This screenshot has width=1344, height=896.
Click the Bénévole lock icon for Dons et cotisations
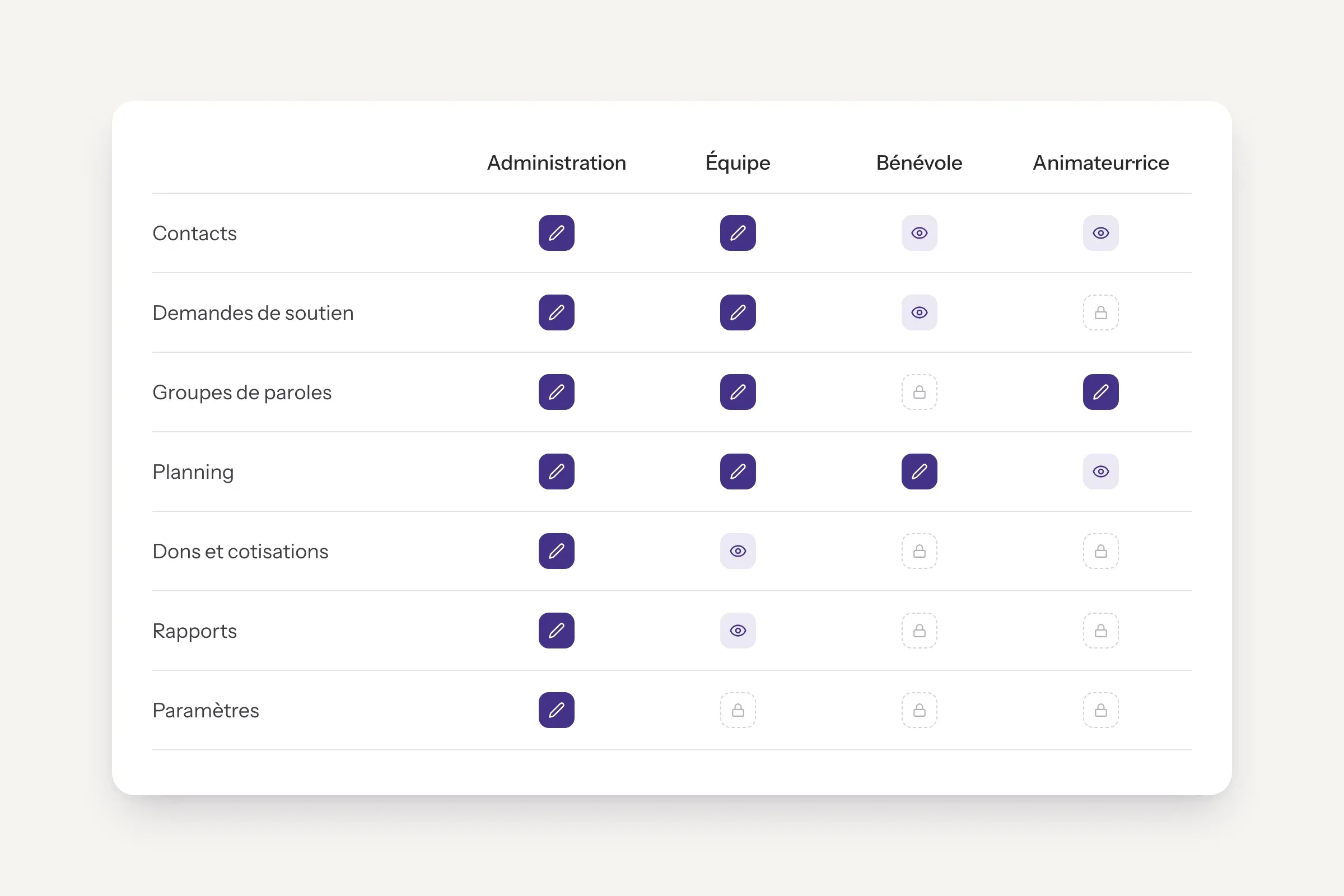[x=919, y=550]
